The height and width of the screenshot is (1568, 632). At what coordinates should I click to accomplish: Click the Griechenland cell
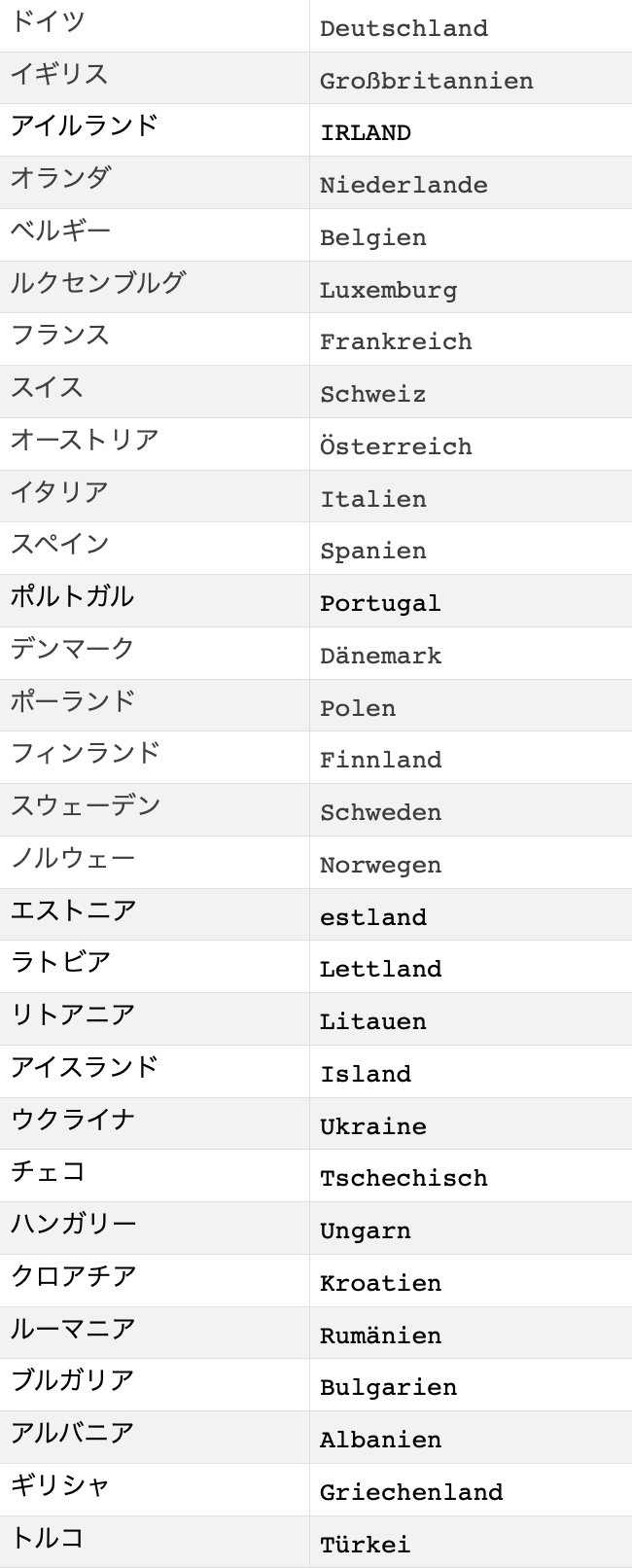coord(411,1492)
